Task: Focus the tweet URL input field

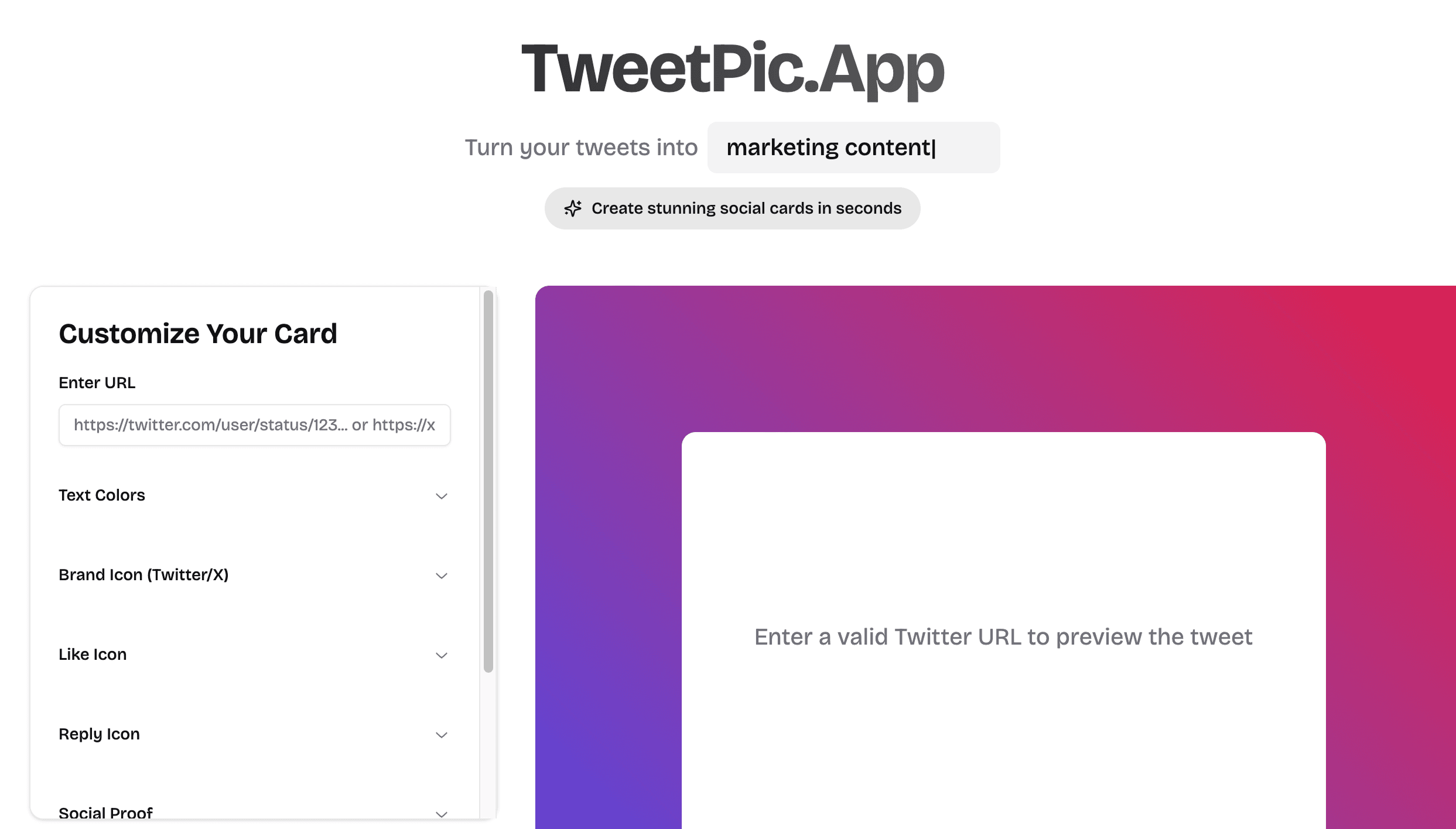Action: (x=254, y=425)
